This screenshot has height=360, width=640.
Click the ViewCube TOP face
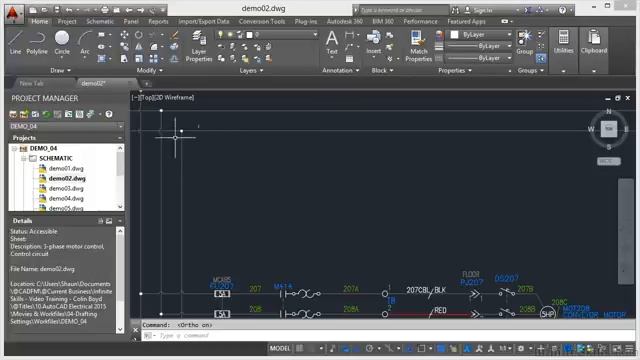pyautogui.click(x=609, y=129)
